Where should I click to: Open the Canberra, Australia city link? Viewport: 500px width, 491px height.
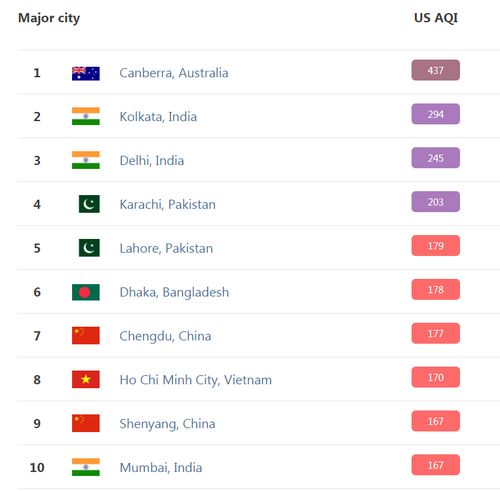(174, 73)
